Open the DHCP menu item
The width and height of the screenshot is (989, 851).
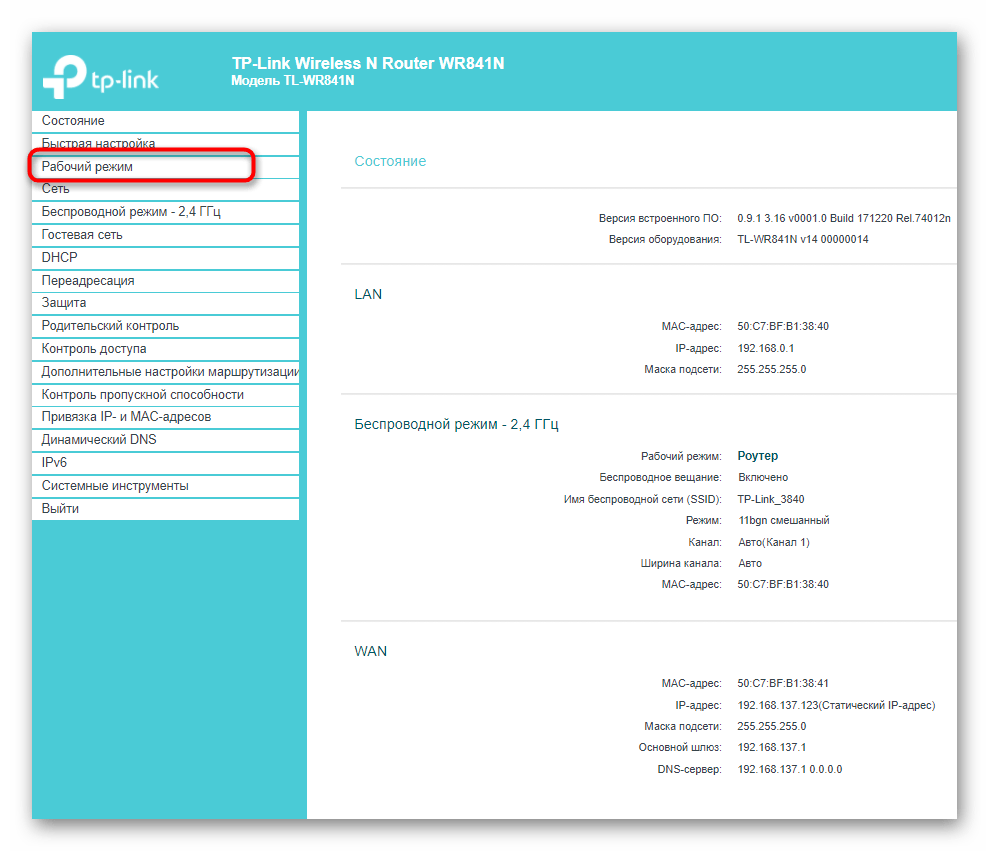pyautogui.click(x=165, y=257)
